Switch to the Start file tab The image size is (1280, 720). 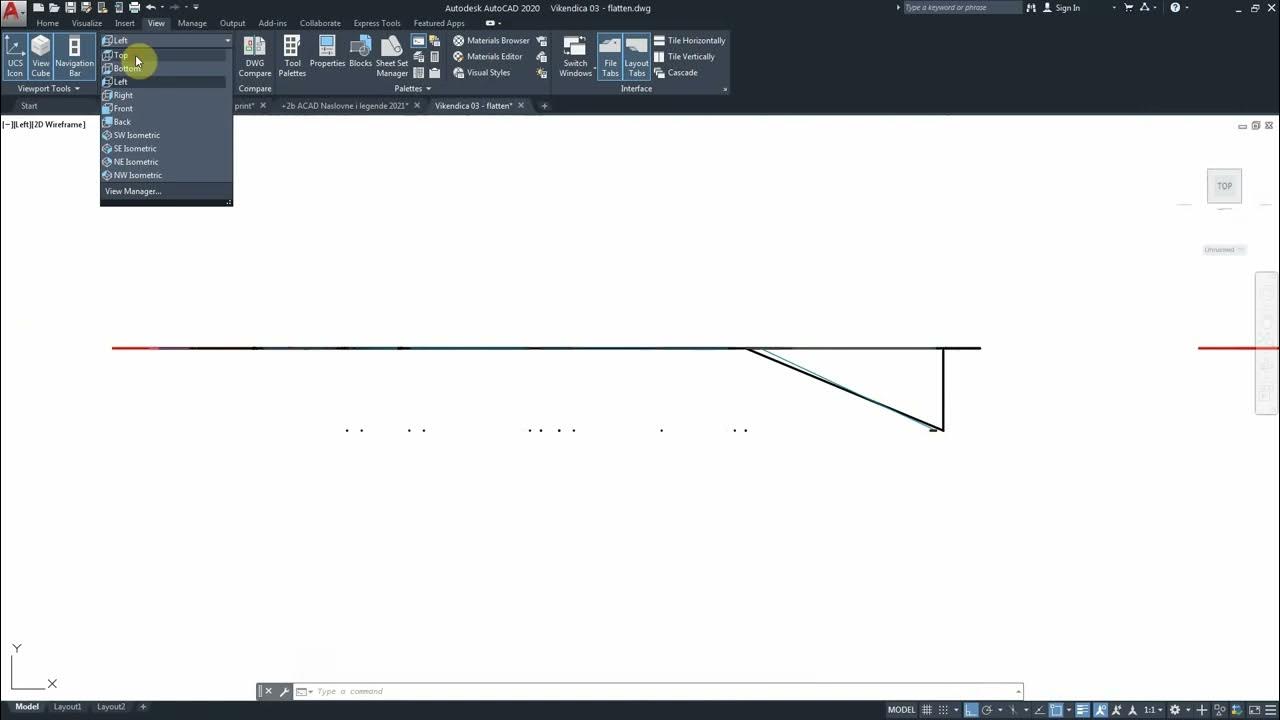[29, 105]
